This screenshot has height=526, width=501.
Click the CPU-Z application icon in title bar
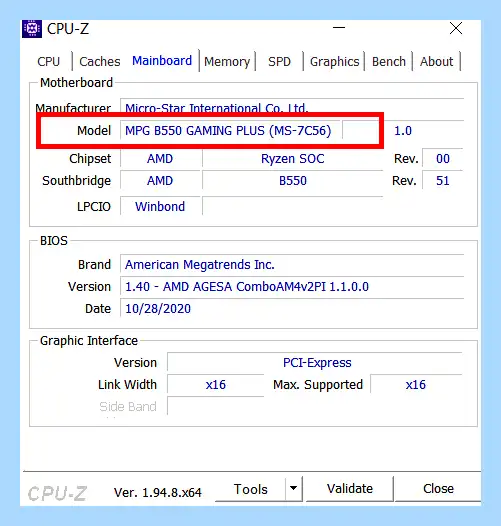click(x=32, y=29)
